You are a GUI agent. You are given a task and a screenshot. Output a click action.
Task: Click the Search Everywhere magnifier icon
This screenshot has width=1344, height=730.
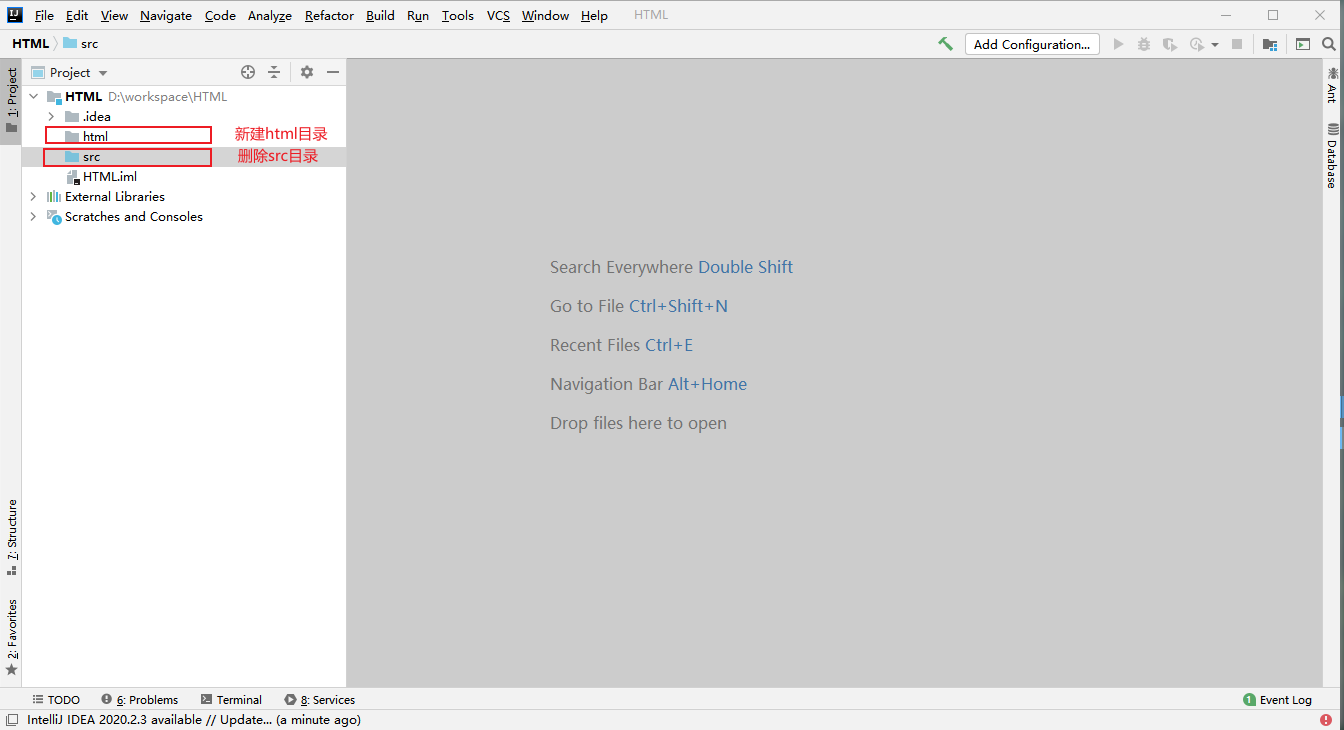pyautogui.click(x=1329, y=44)
